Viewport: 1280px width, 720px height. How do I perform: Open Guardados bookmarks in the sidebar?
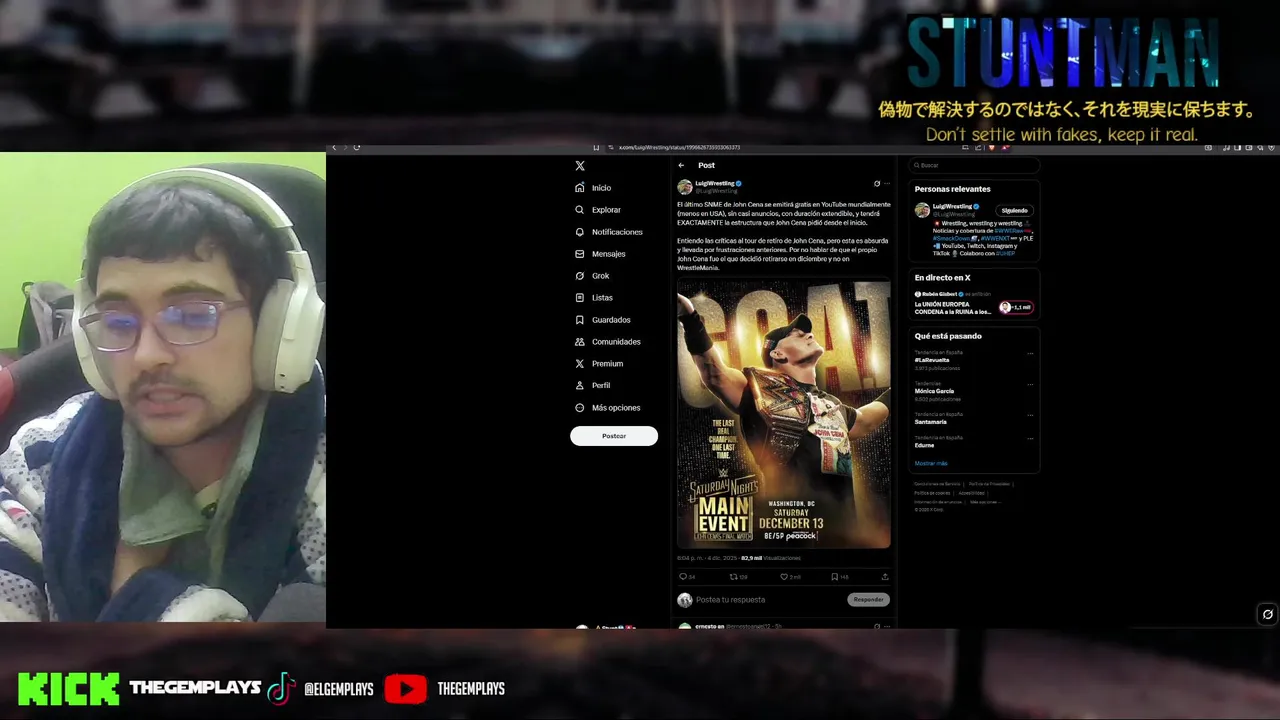point(603,320)
